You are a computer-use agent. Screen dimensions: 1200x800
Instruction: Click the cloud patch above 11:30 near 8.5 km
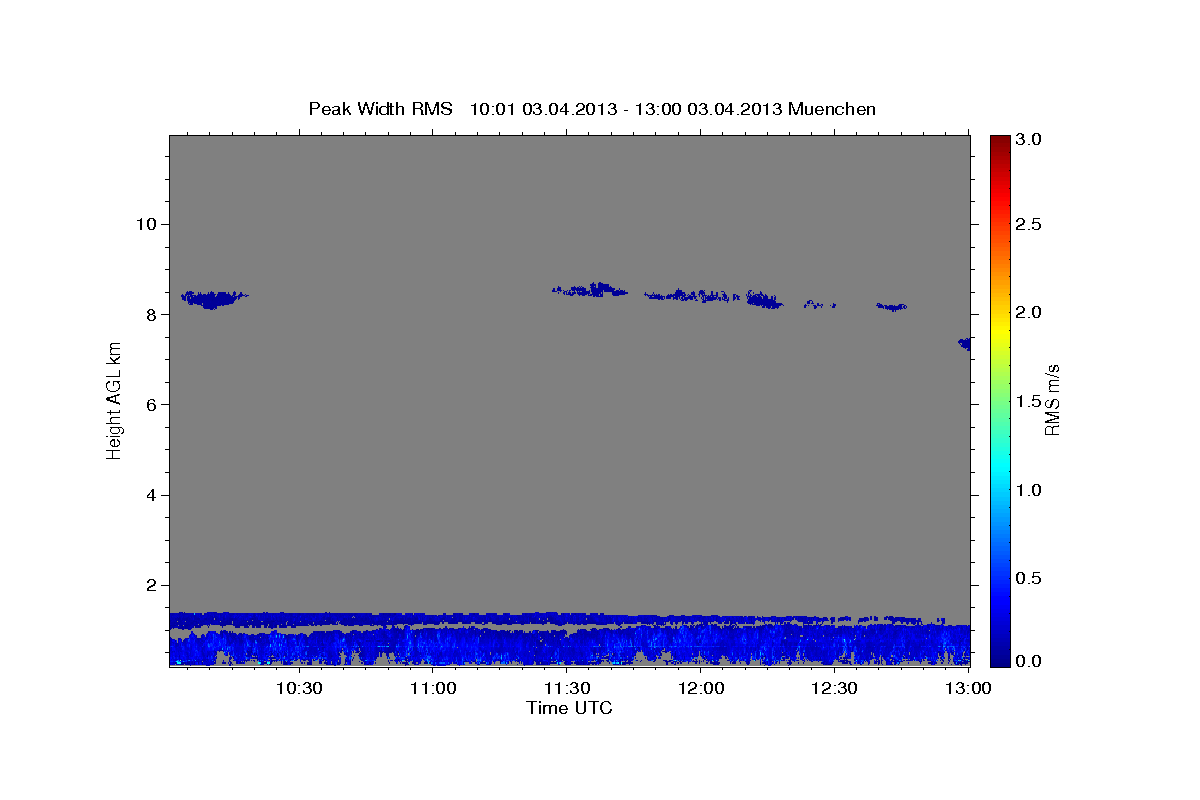coord(592,290)
